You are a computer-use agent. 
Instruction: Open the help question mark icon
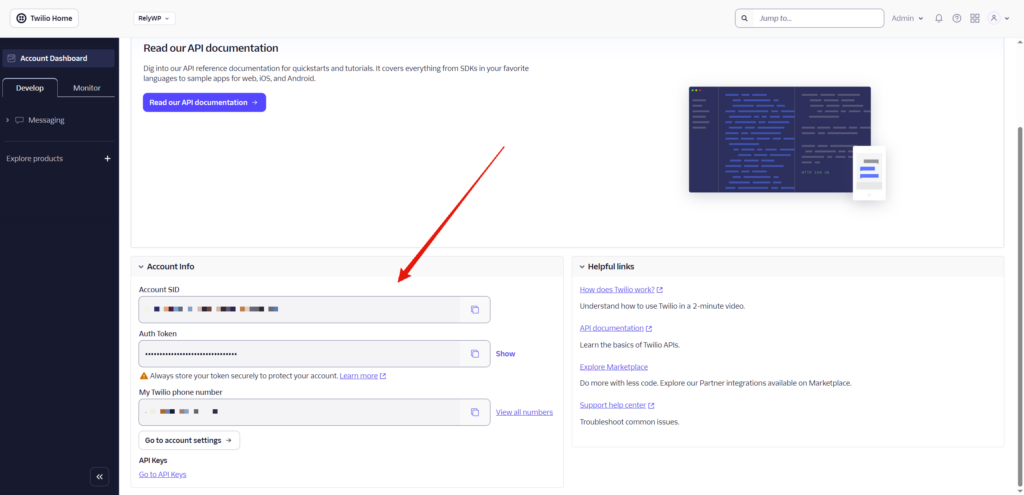[x=957, y=18]
